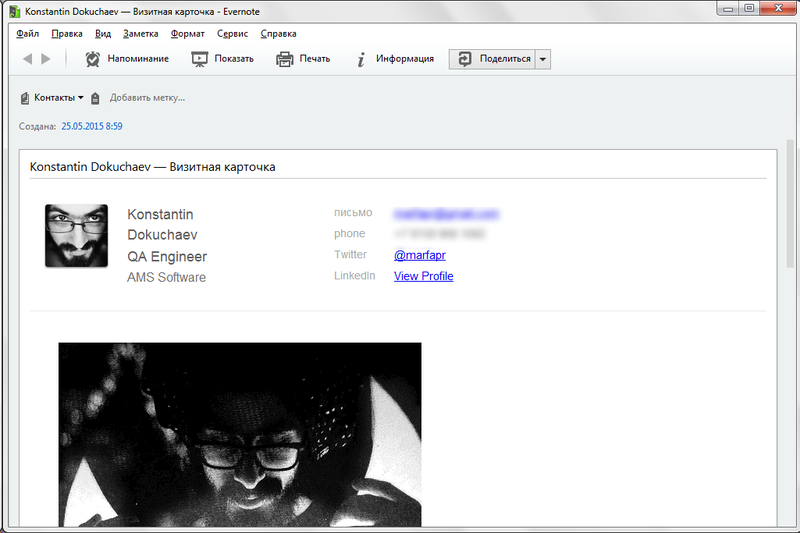
Task: Click the Поделиться share button
Action: [492, 59]
